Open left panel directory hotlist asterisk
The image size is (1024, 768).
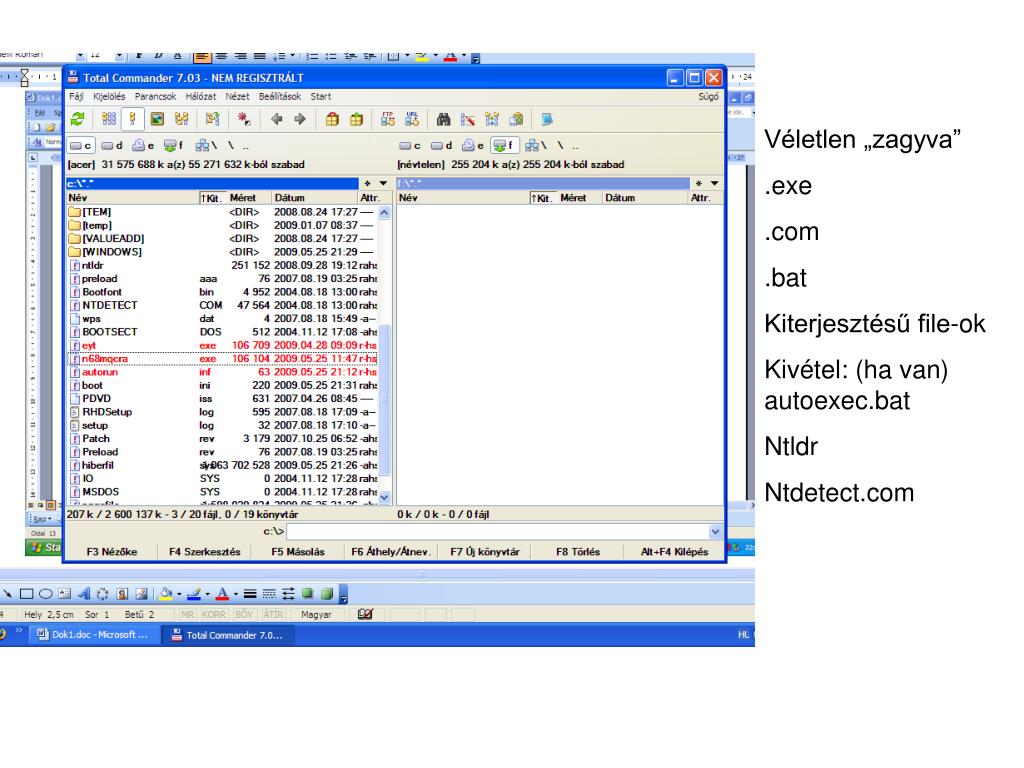(x=368, y=184)
